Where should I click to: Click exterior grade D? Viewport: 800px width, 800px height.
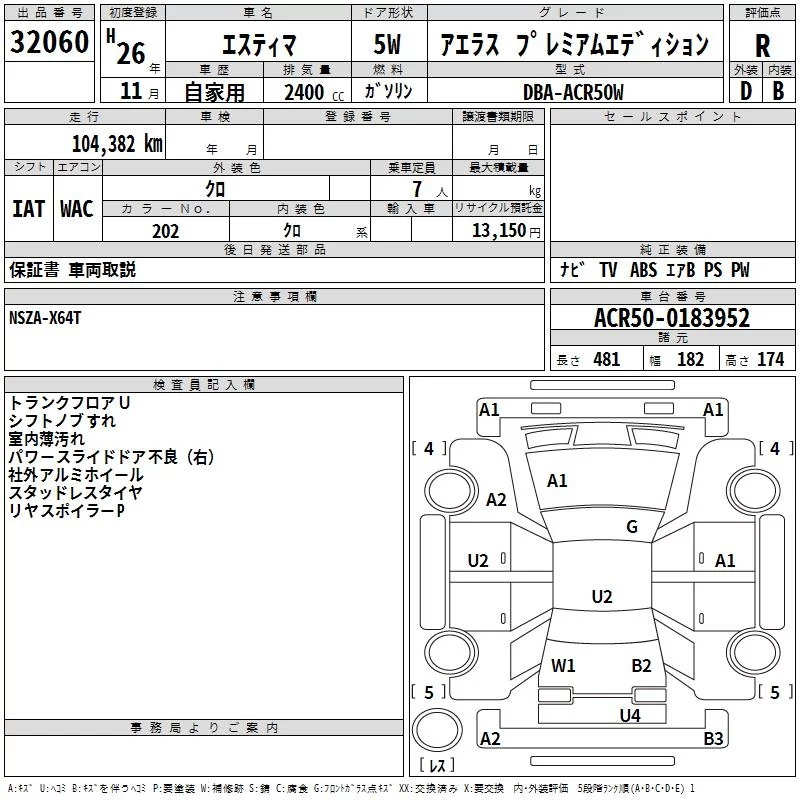(x=746, y=91)
